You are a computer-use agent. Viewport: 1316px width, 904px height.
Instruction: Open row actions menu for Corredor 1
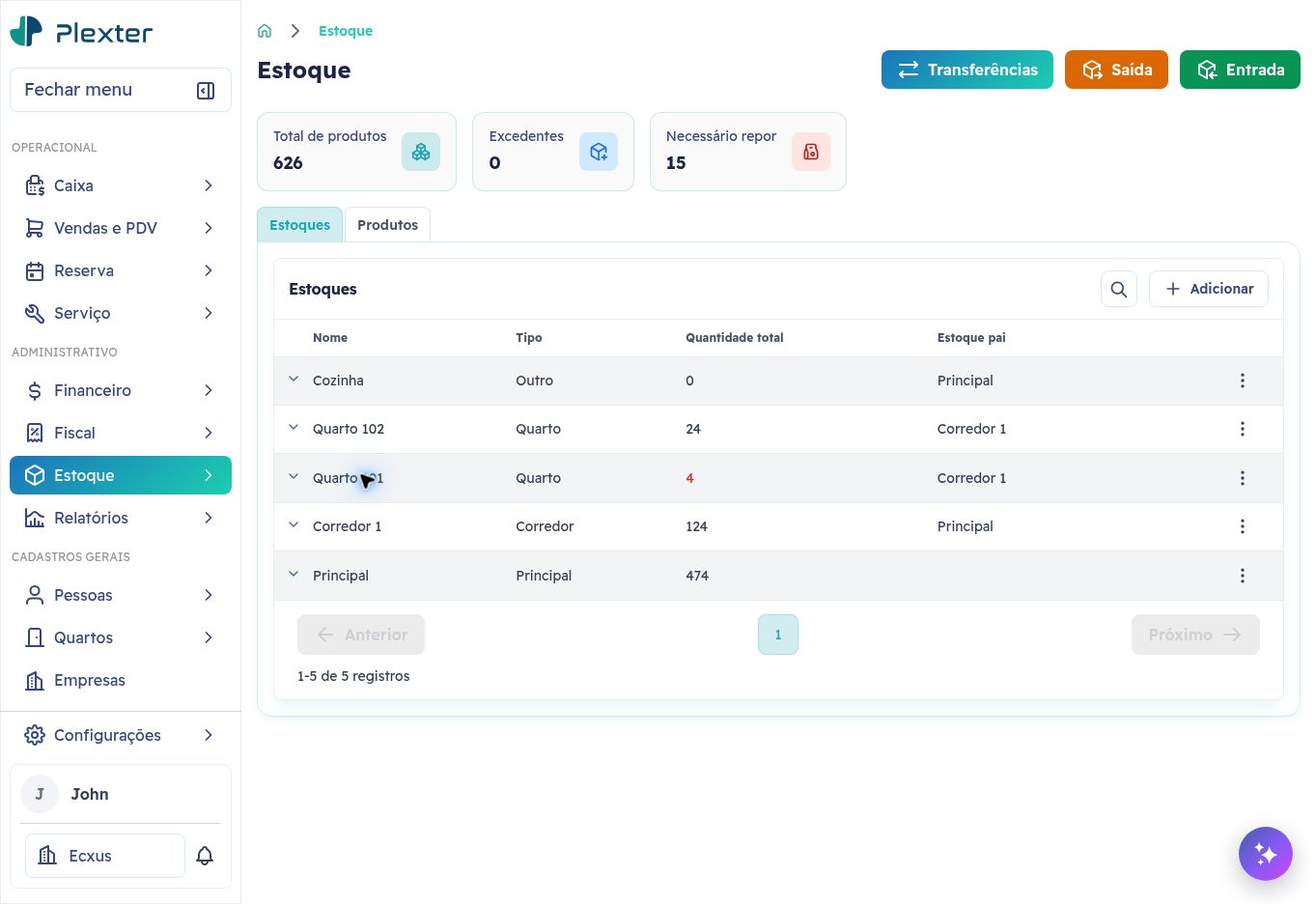1243,526
